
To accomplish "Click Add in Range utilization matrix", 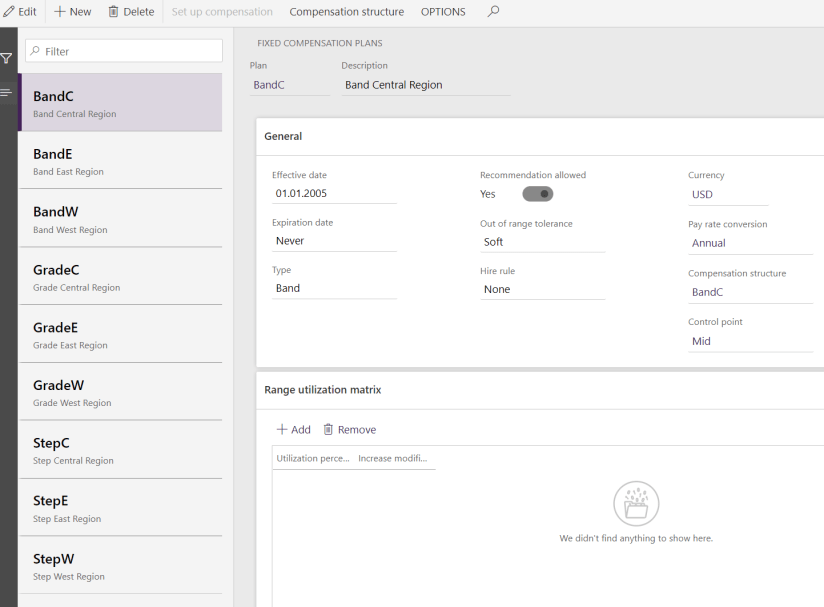I will [x=293, y=429].
